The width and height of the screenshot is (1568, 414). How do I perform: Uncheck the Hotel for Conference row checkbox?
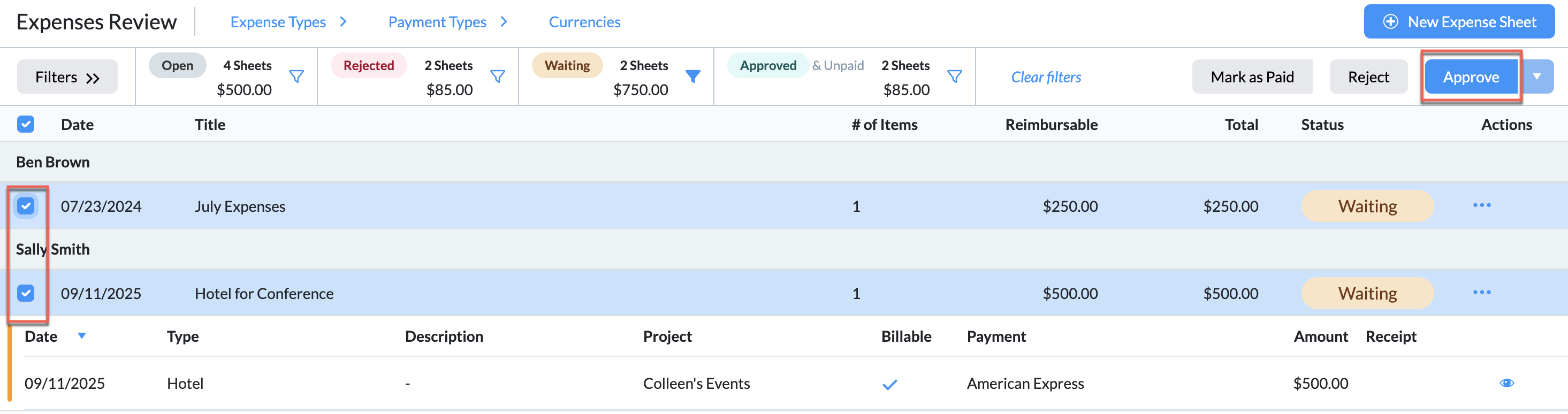tap(26, 293)
